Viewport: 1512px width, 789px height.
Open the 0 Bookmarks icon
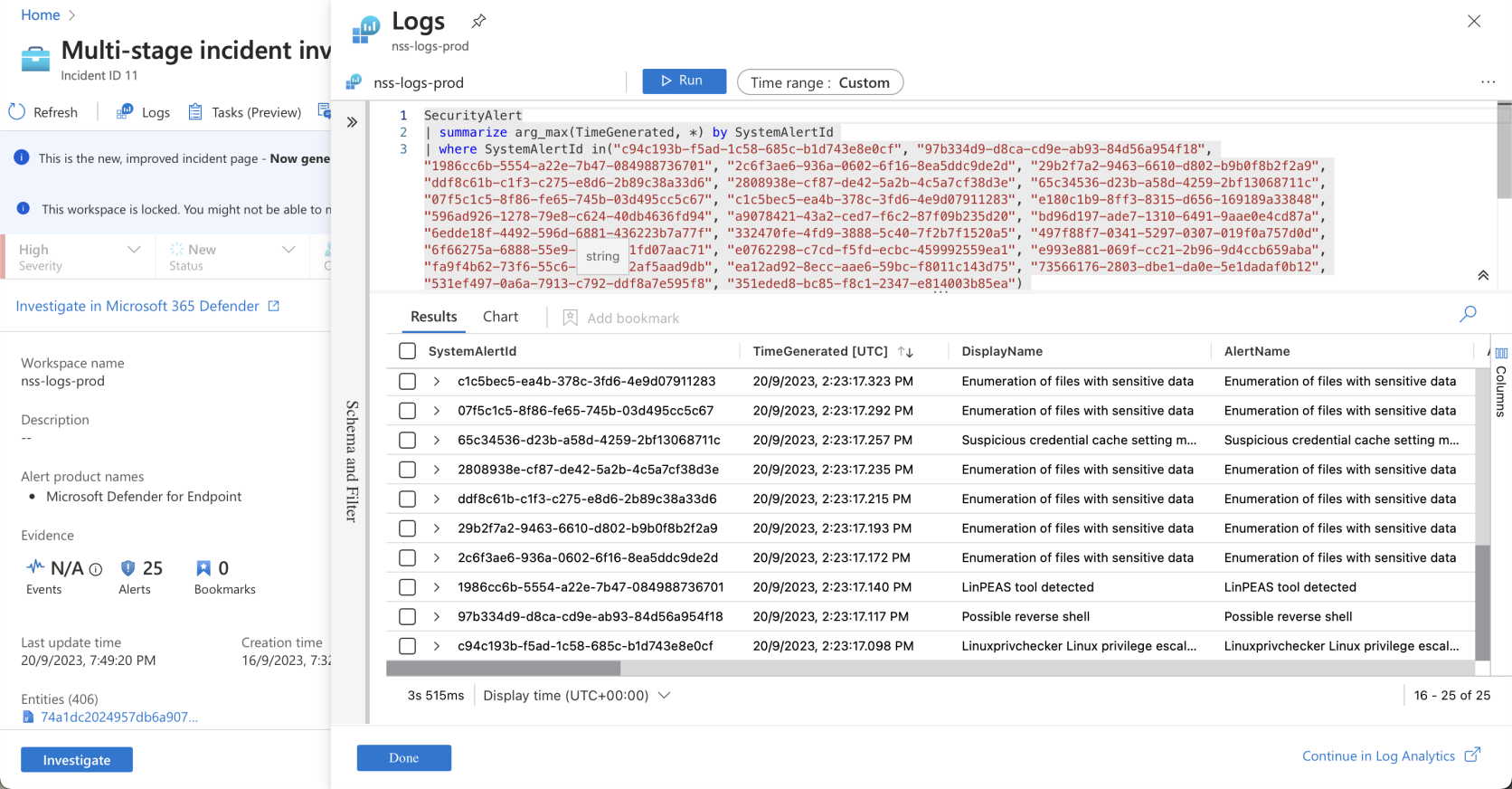point(203,567)
